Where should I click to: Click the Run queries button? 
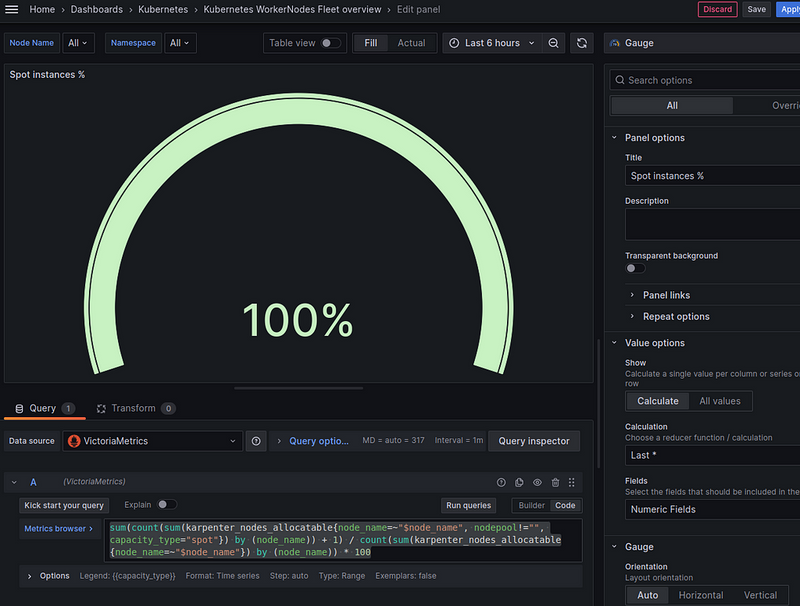(468, 506)
